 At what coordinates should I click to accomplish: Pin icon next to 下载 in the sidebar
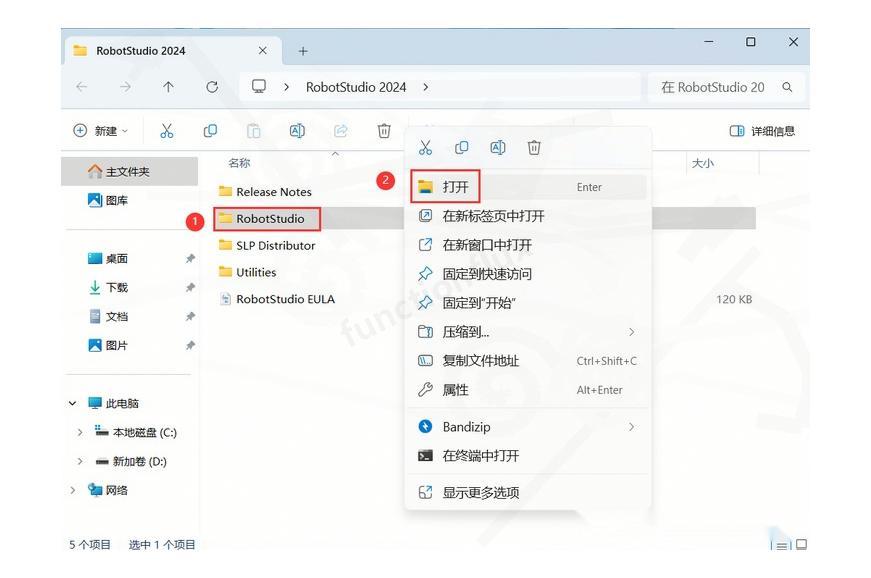coord(190,287)
